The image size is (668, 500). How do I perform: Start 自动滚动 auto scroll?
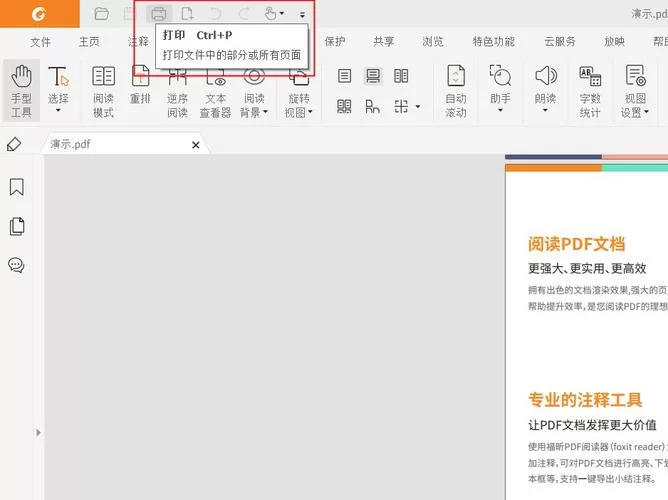tap(456, 91)
